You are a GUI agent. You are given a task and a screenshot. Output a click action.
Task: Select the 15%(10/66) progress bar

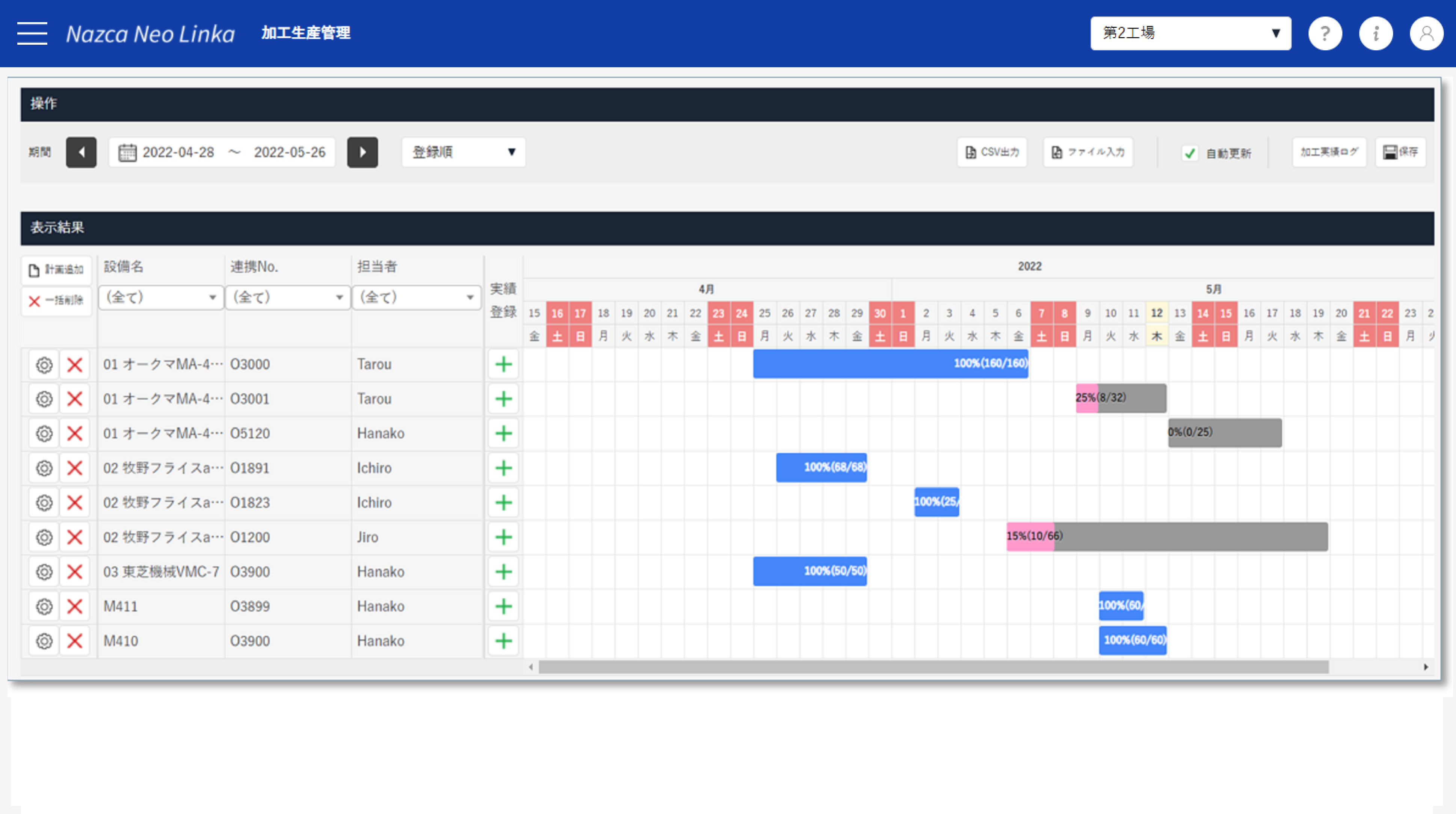(1167, 536)
